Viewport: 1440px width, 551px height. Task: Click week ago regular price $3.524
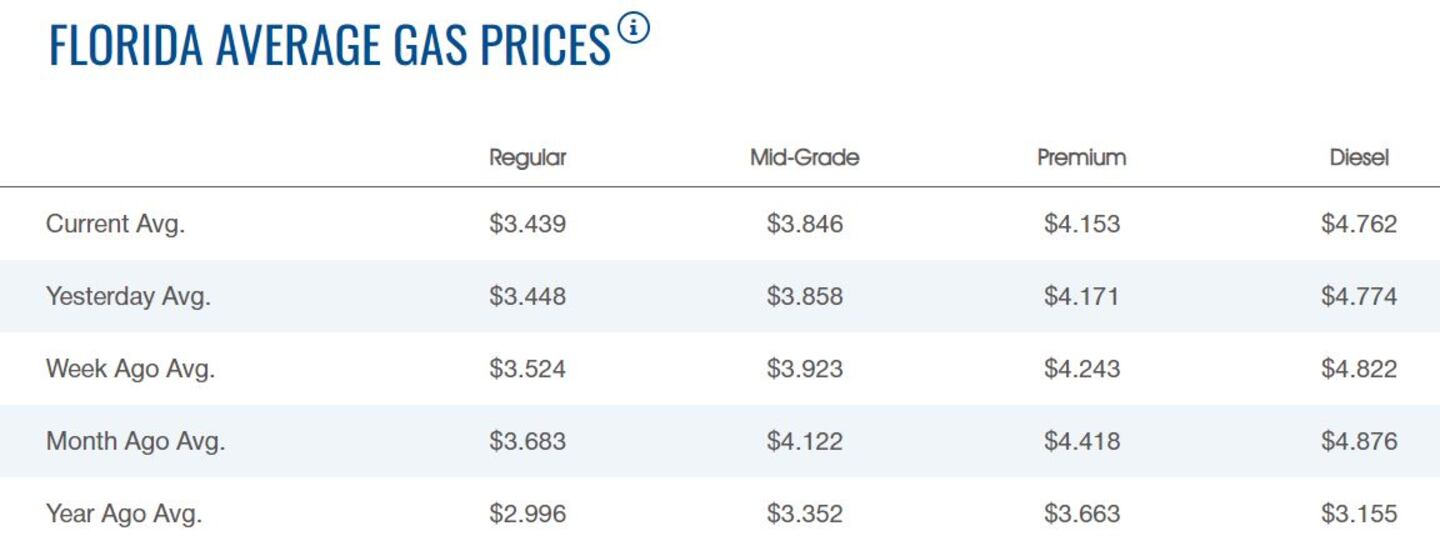coord(527,369)
